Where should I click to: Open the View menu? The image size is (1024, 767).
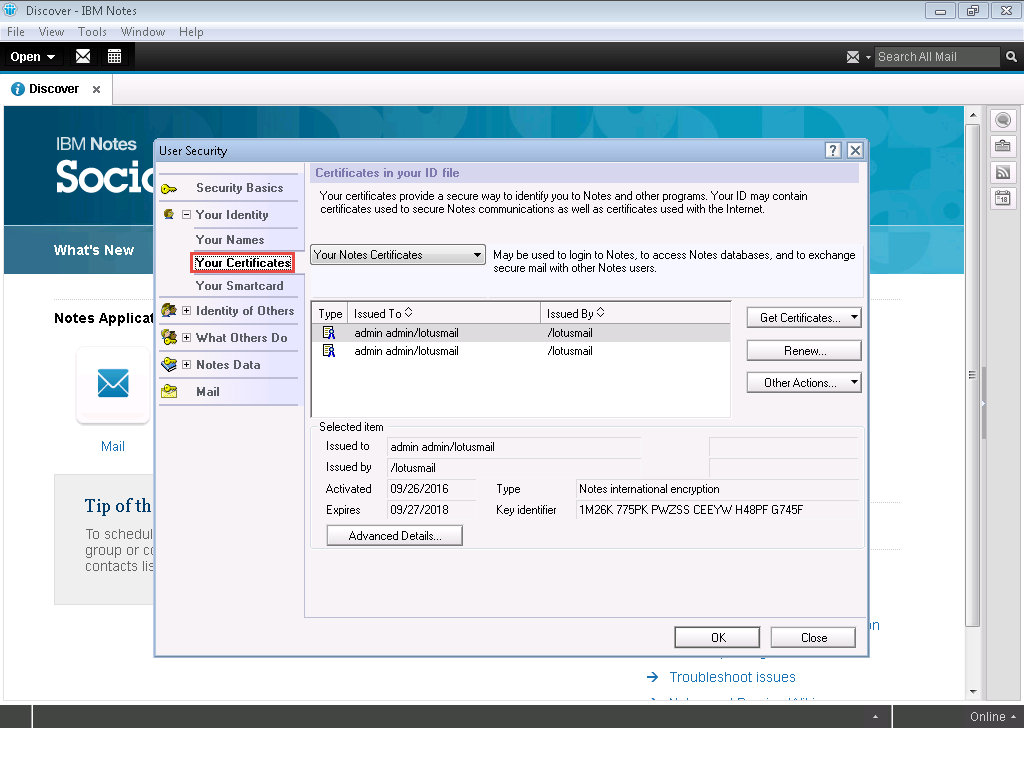click(x=51, y=32)
